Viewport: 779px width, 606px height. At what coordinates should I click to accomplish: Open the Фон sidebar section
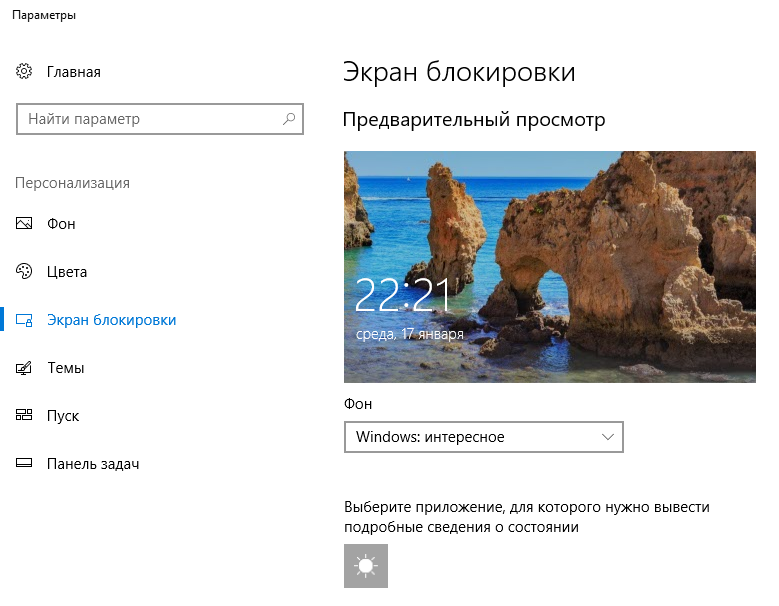(61, 224)
